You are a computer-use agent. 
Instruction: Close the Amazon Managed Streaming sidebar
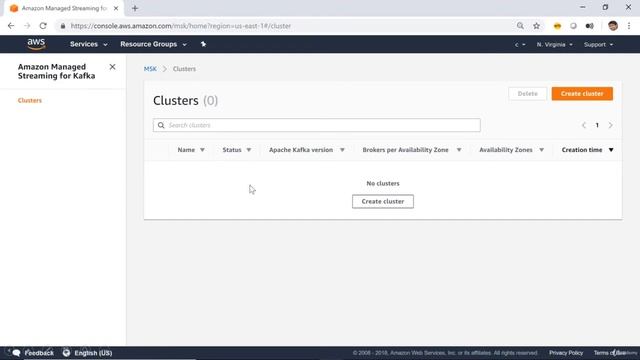(x=112, y=67)
